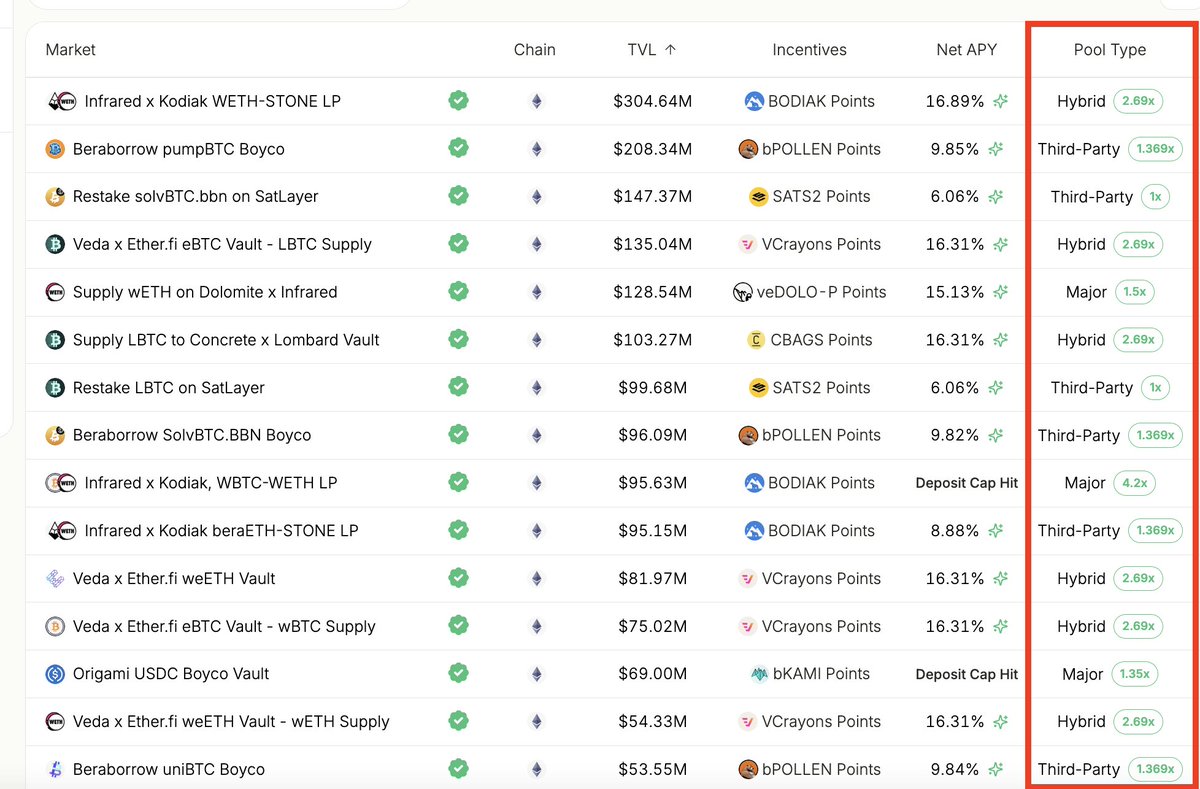
Task: Click the verified badge on Beraborrow pumpBTC Boyco row
Action: [x=458, y=148]
